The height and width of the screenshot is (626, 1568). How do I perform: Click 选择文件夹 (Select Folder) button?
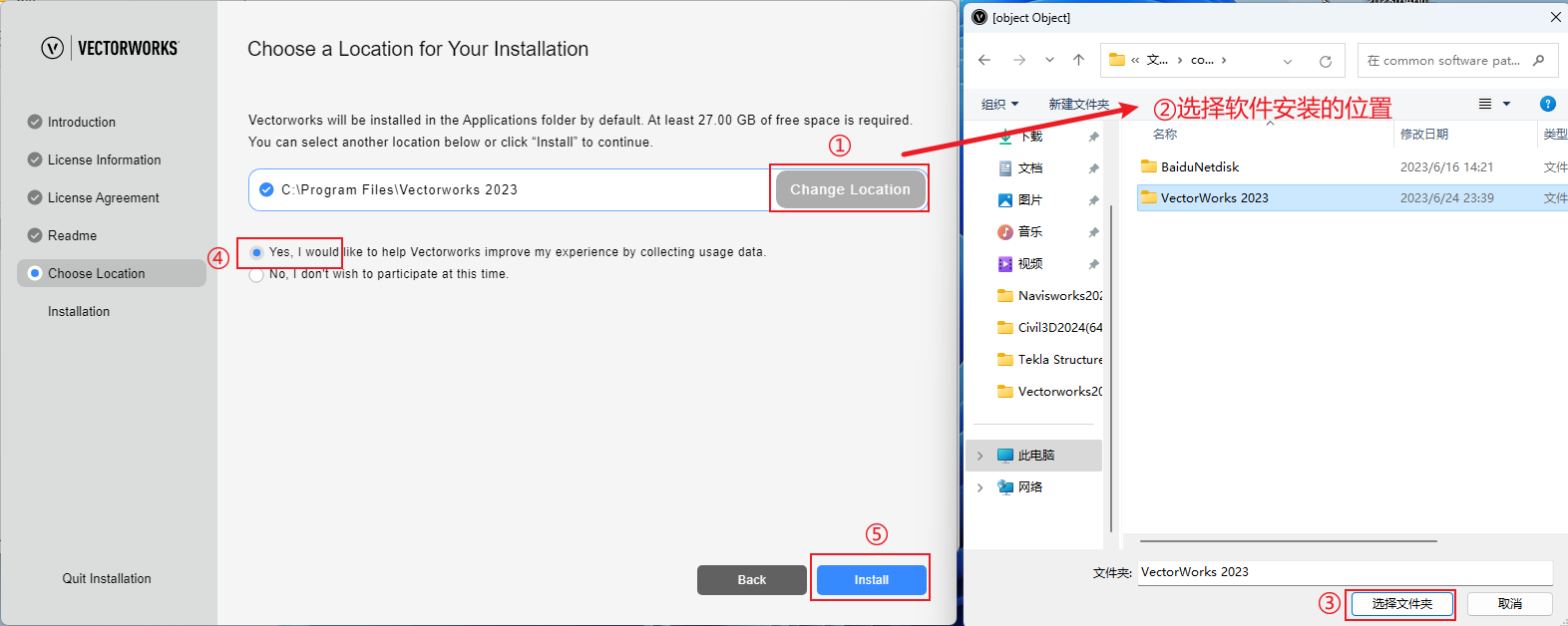click(1401, 604)
